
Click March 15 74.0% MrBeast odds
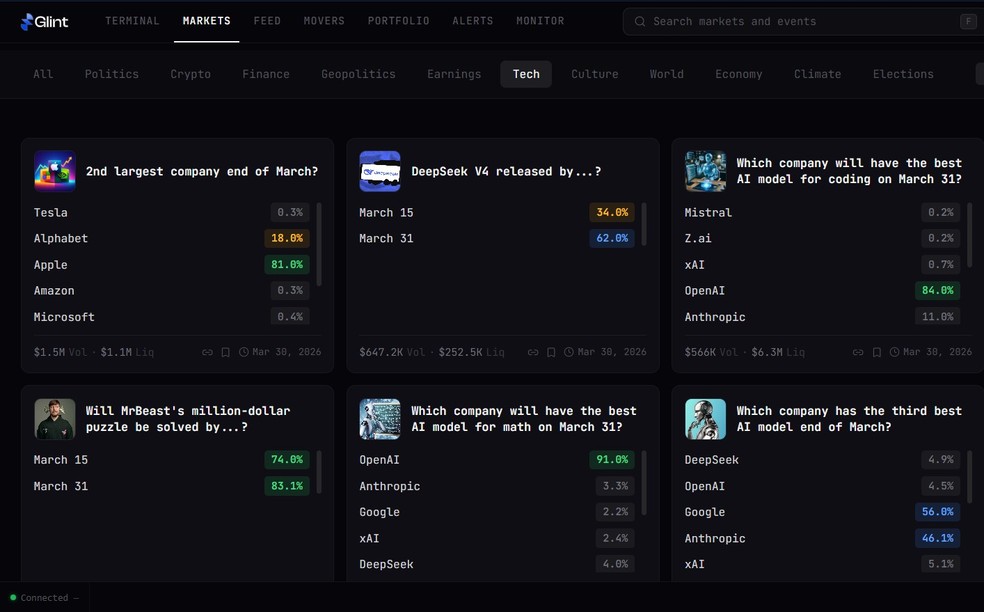pyautogui.click(x=287, y=460)
